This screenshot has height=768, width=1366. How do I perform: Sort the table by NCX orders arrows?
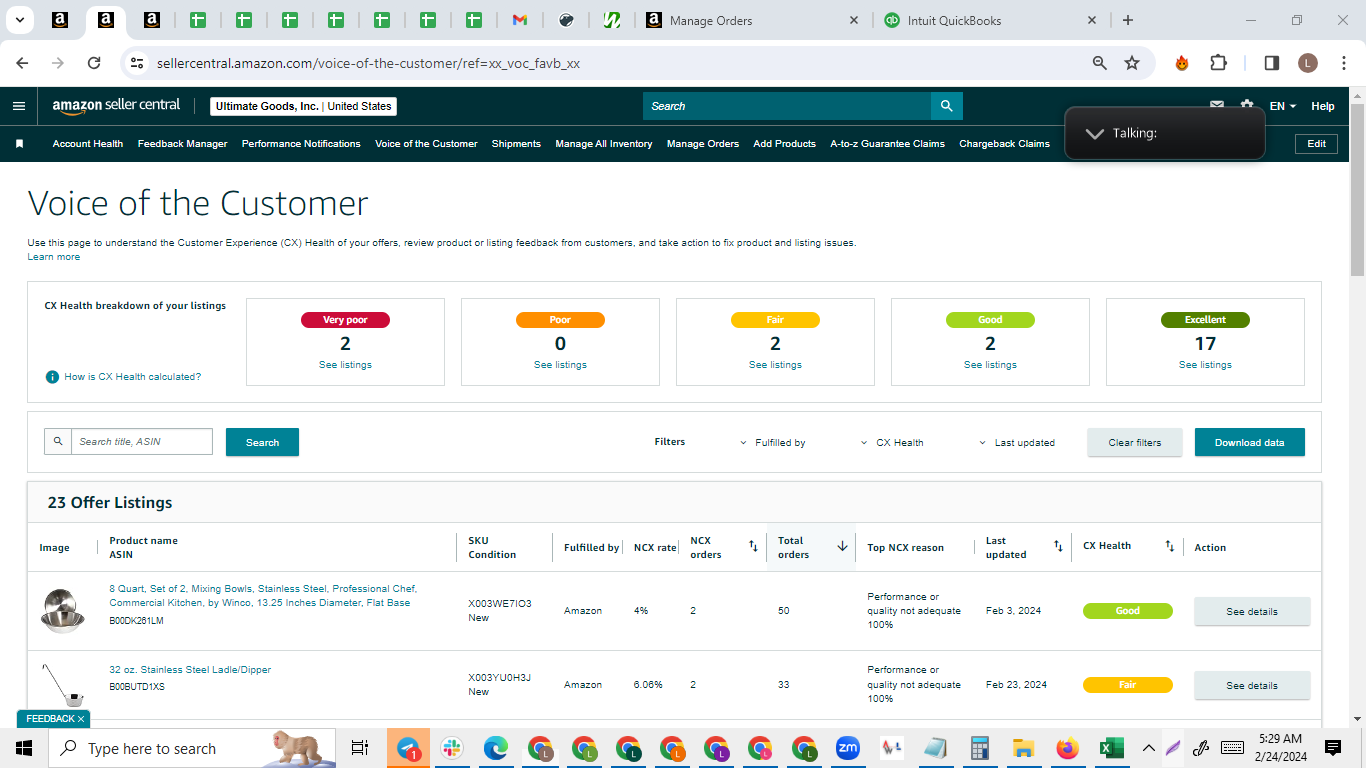coord(753,547)
